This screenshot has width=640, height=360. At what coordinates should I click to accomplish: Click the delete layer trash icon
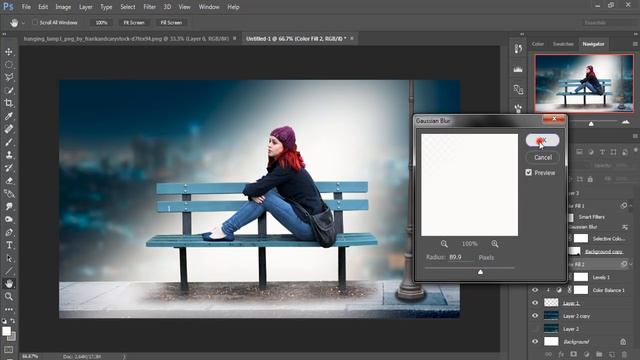pyautogui.click(x=624, y=354)
